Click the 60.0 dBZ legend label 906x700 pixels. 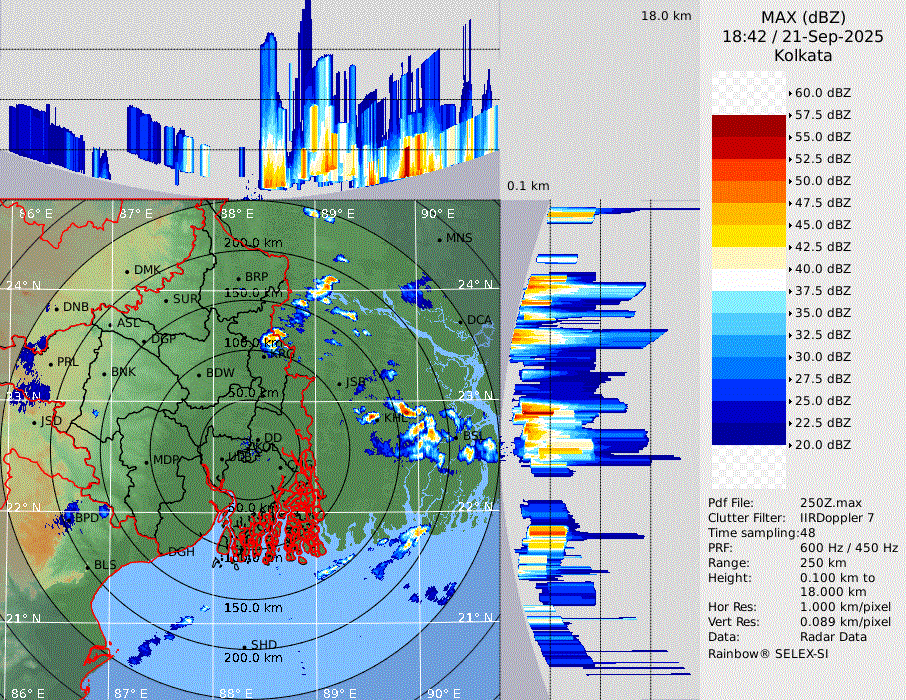823,93
